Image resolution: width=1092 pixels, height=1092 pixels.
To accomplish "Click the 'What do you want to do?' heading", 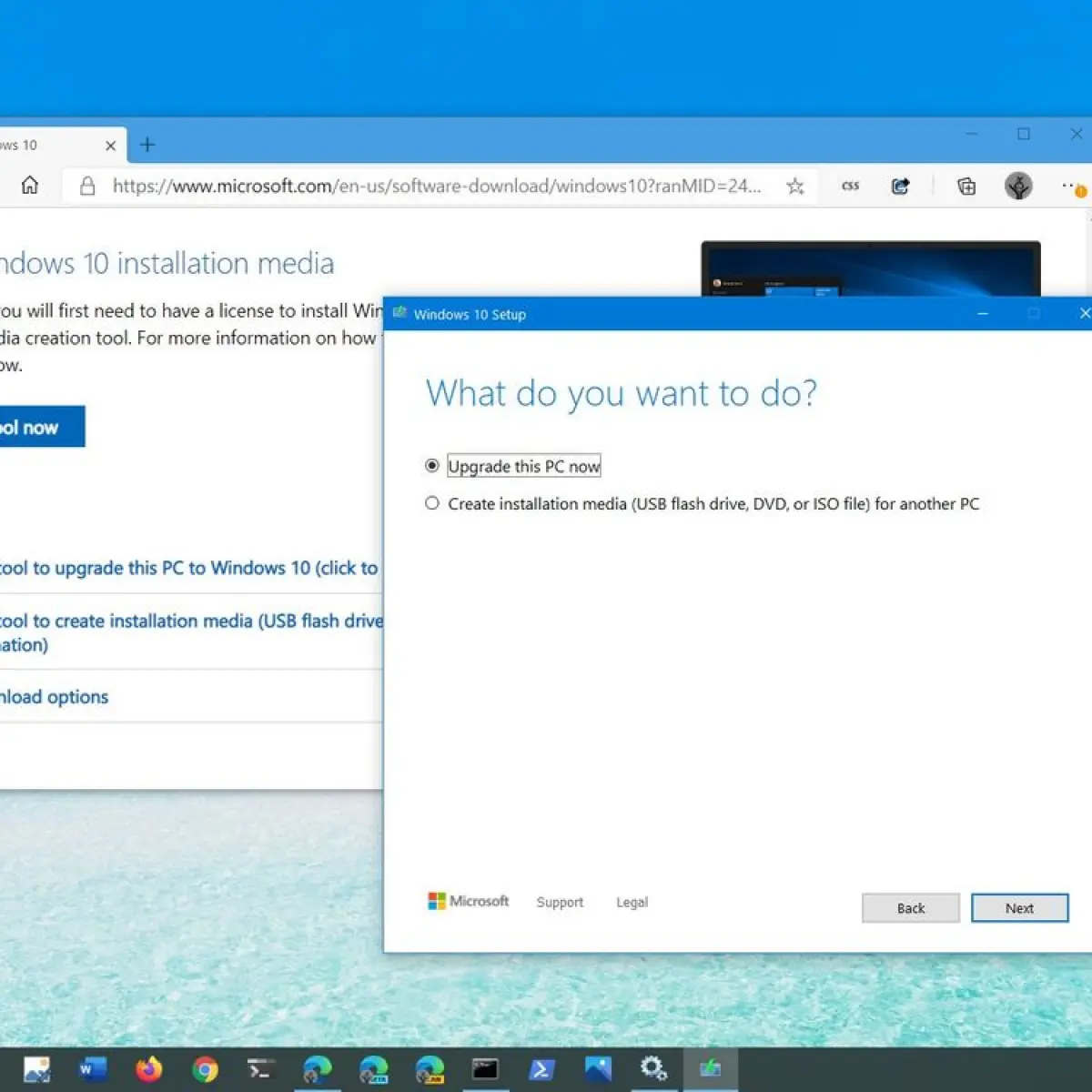I will click(622, 394).
